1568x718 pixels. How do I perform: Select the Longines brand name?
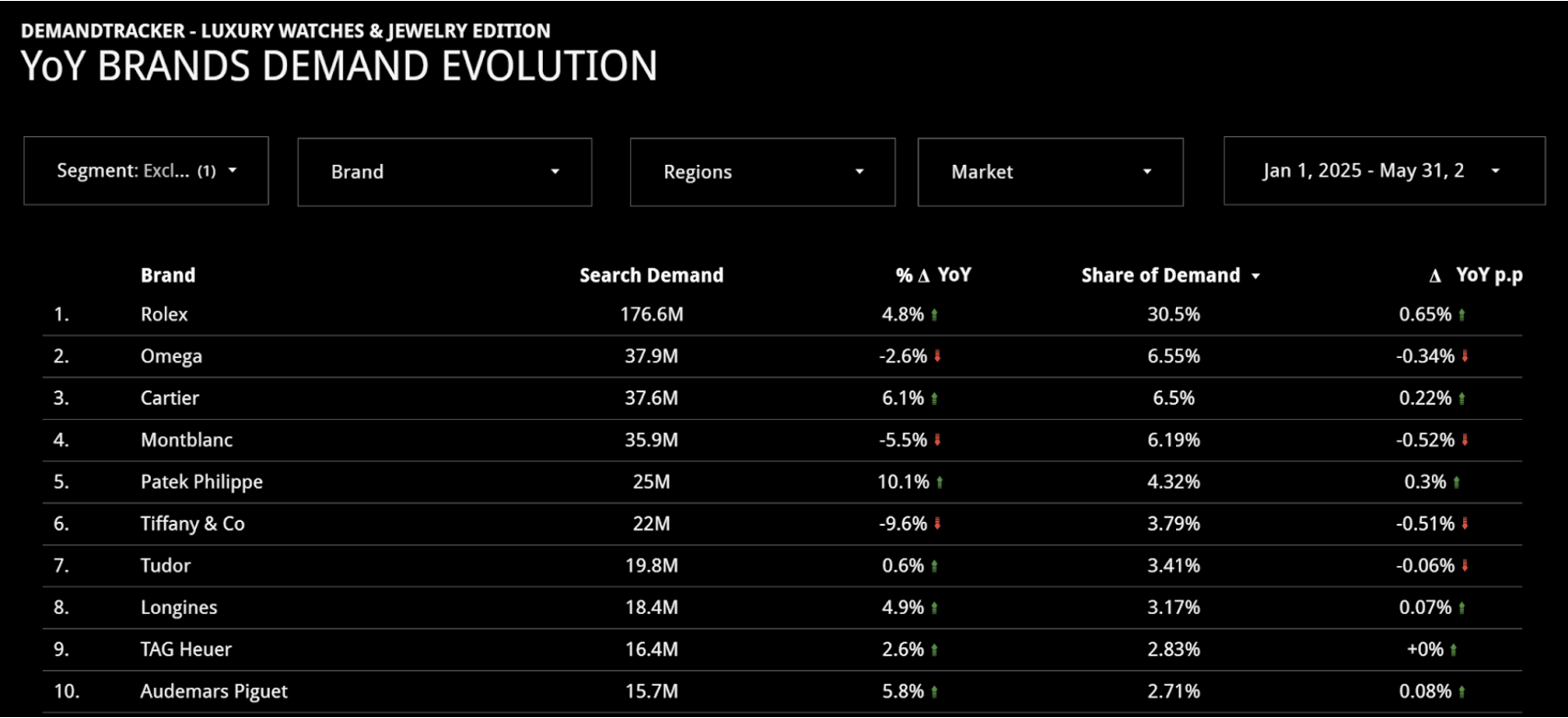pos(179,608)
